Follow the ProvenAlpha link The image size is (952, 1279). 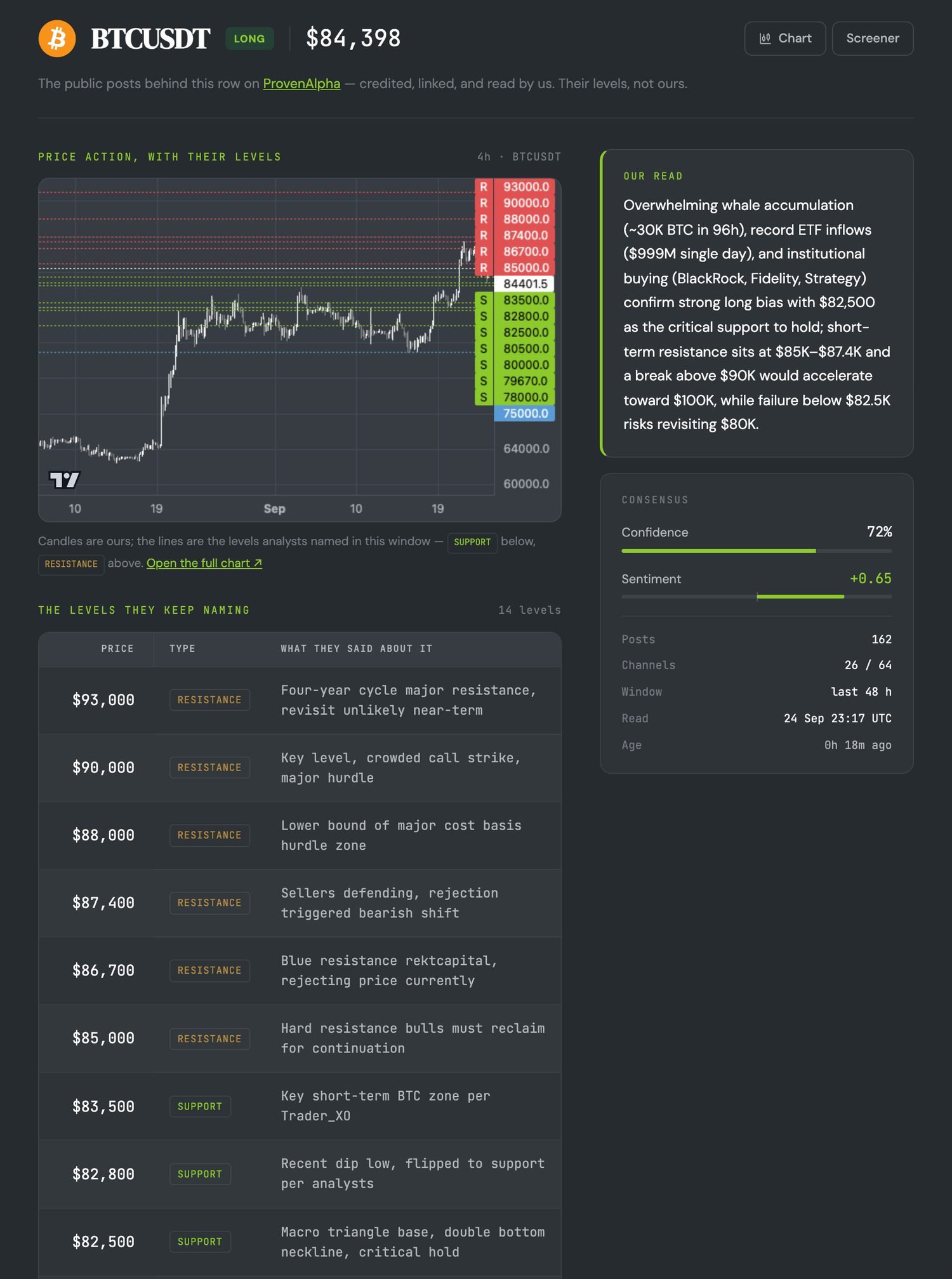(x=301, y=84)
